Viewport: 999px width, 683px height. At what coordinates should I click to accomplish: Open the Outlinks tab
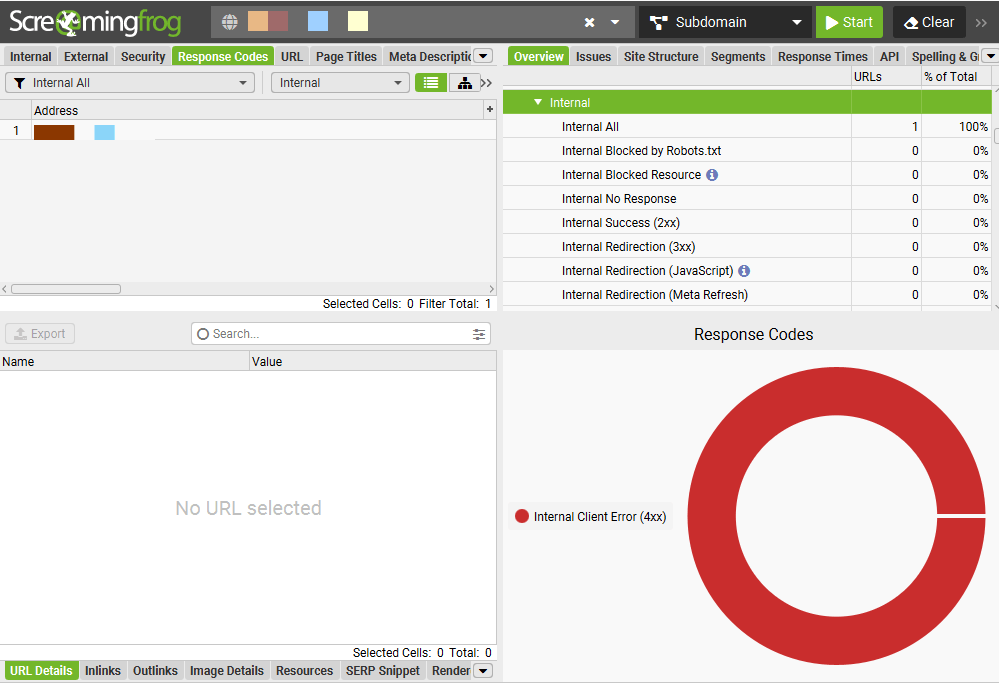tap(155, 671)
